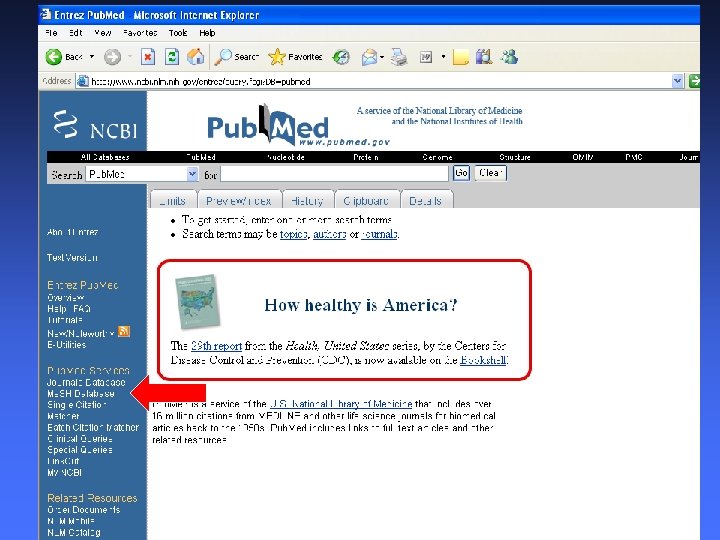Click the Stop loading icon
The height and width of the screenshot is (540, 720).
[x=147, y=57]
